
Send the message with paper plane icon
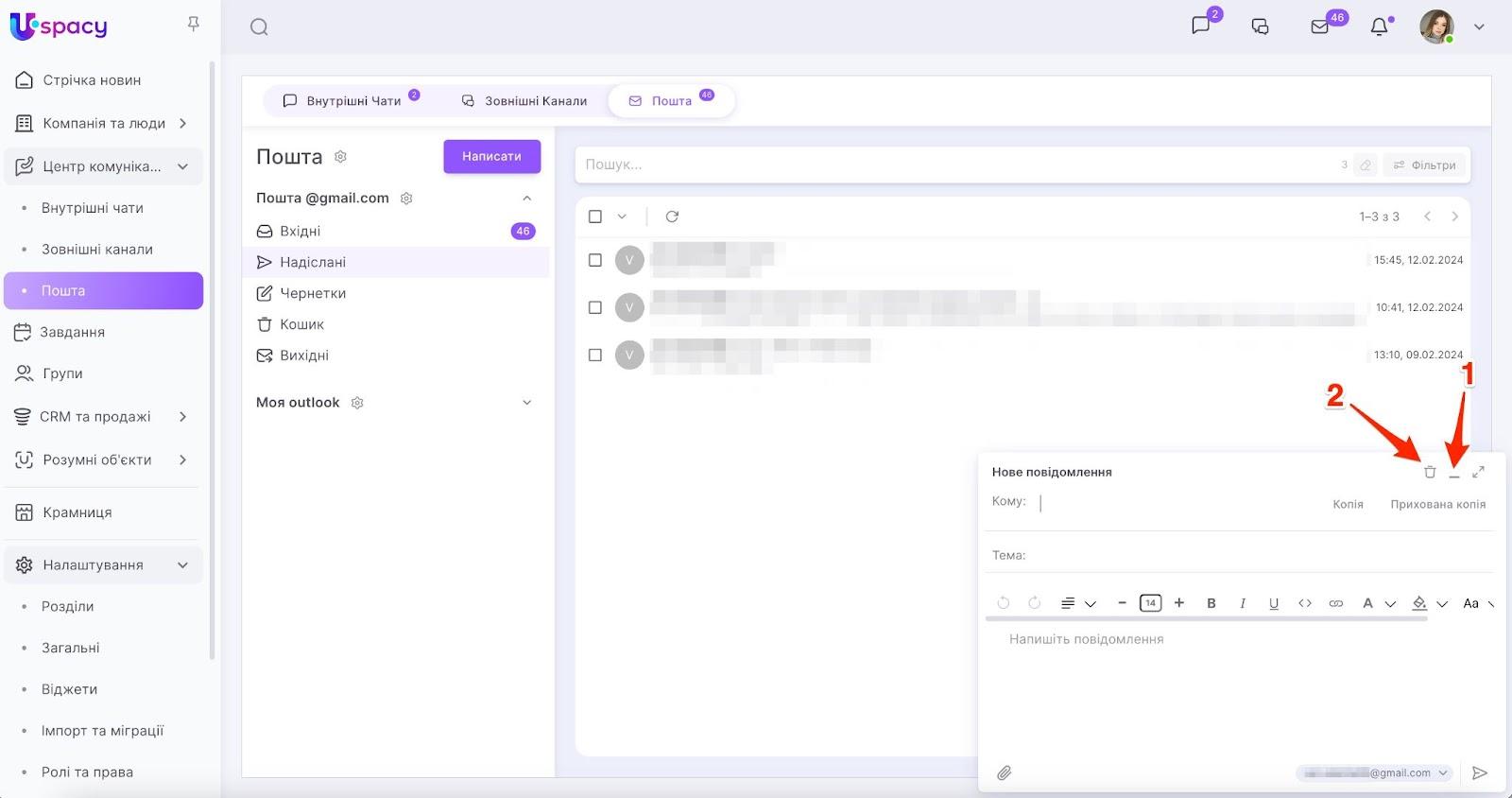click(1480, 773)
